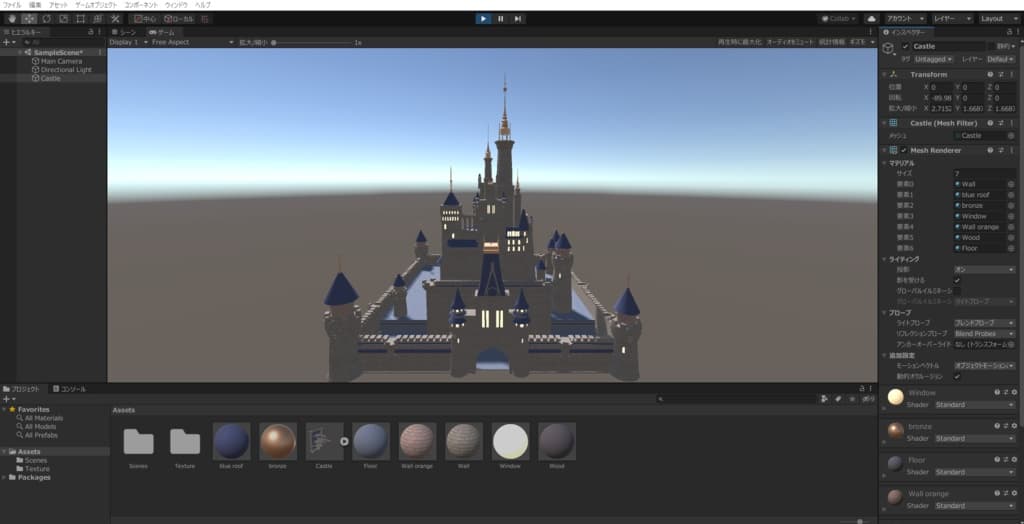Switch to the シーン tab
This screenshot has height=524, width=1024.
tap(125, 32)
